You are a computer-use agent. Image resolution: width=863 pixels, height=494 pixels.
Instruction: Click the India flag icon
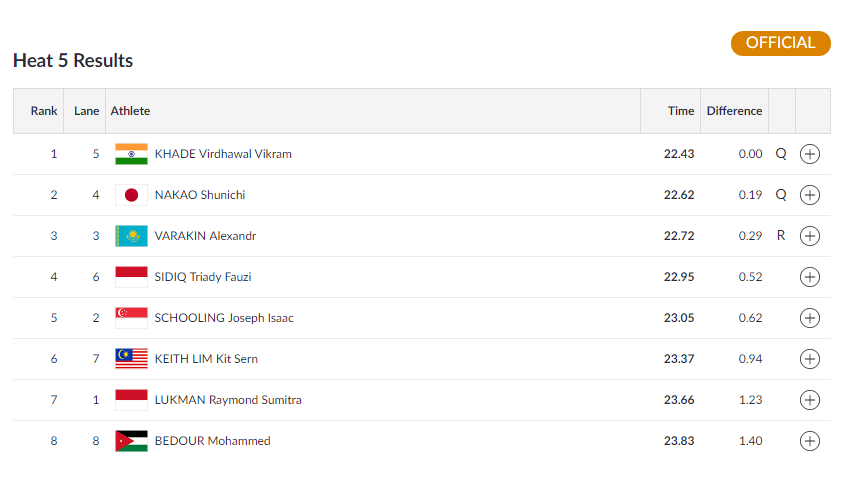pyautogui.click(x=132, y=154)
